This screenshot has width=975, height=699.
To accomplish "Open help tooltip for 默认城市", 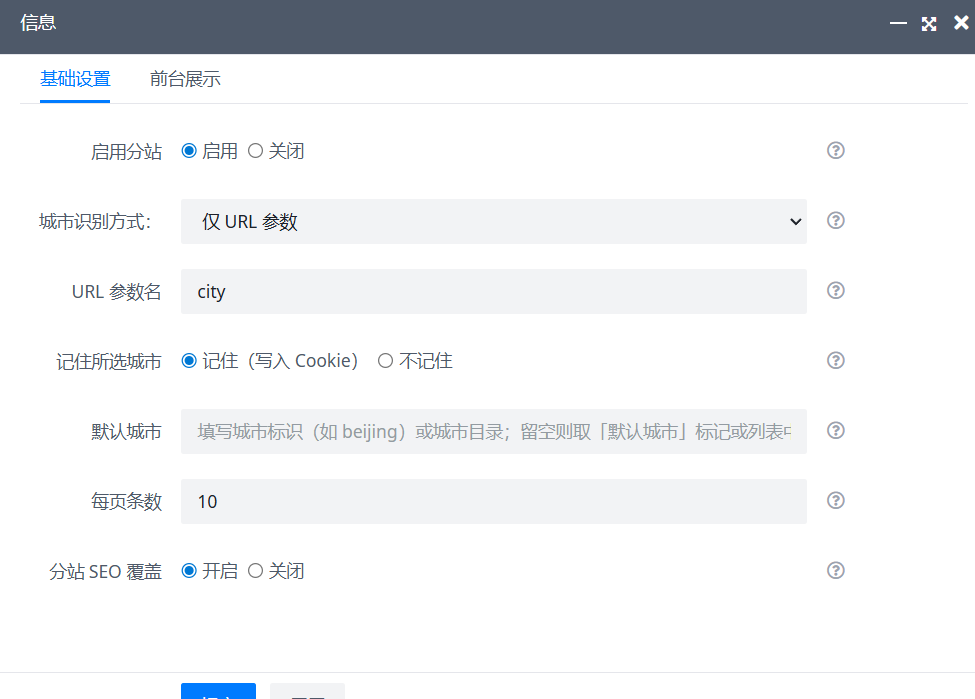I will tap(836, 430).
